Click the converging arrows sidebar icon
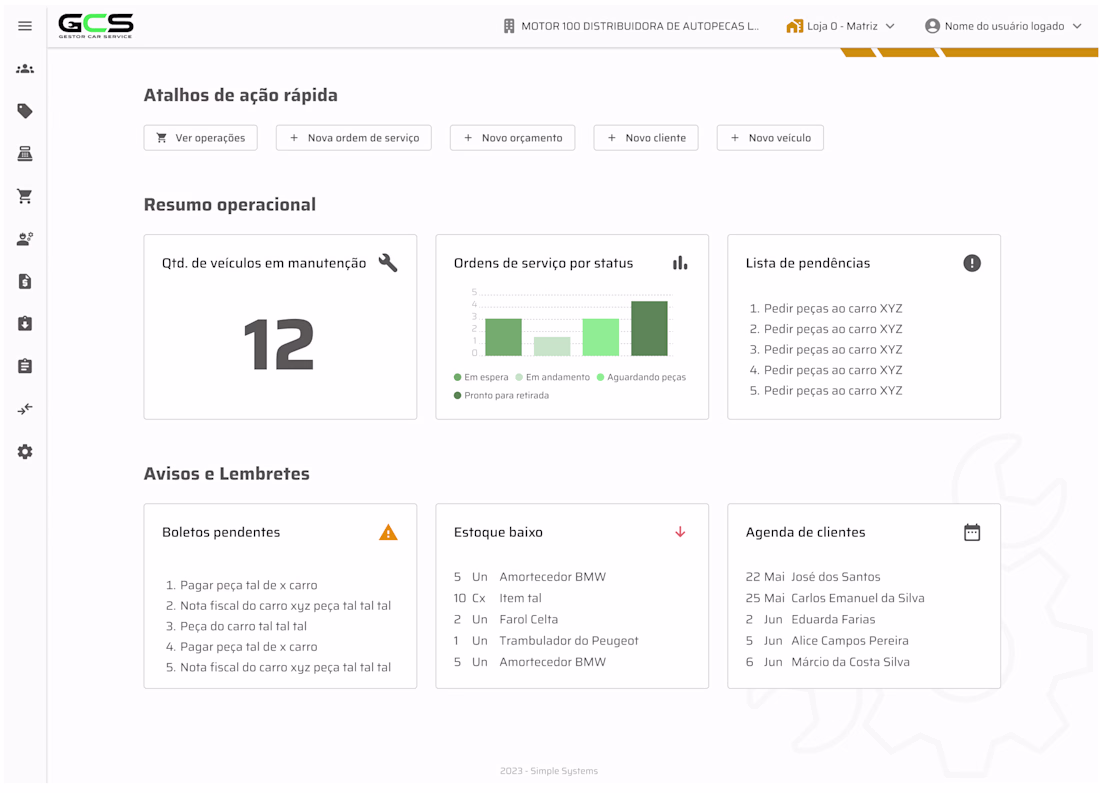Screen dimensions: 1100x793 [25, 409]
